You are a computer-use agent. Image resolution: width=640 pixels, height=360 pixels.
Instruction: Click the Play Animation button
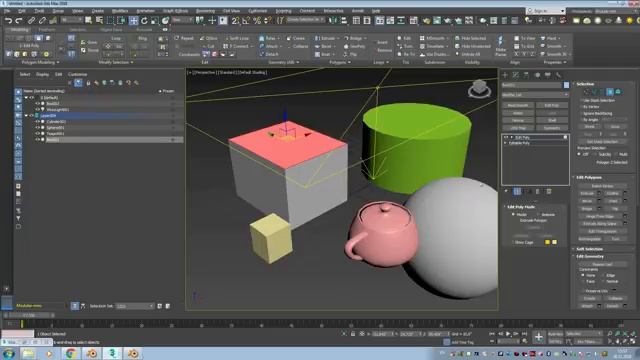coord(508,334)
